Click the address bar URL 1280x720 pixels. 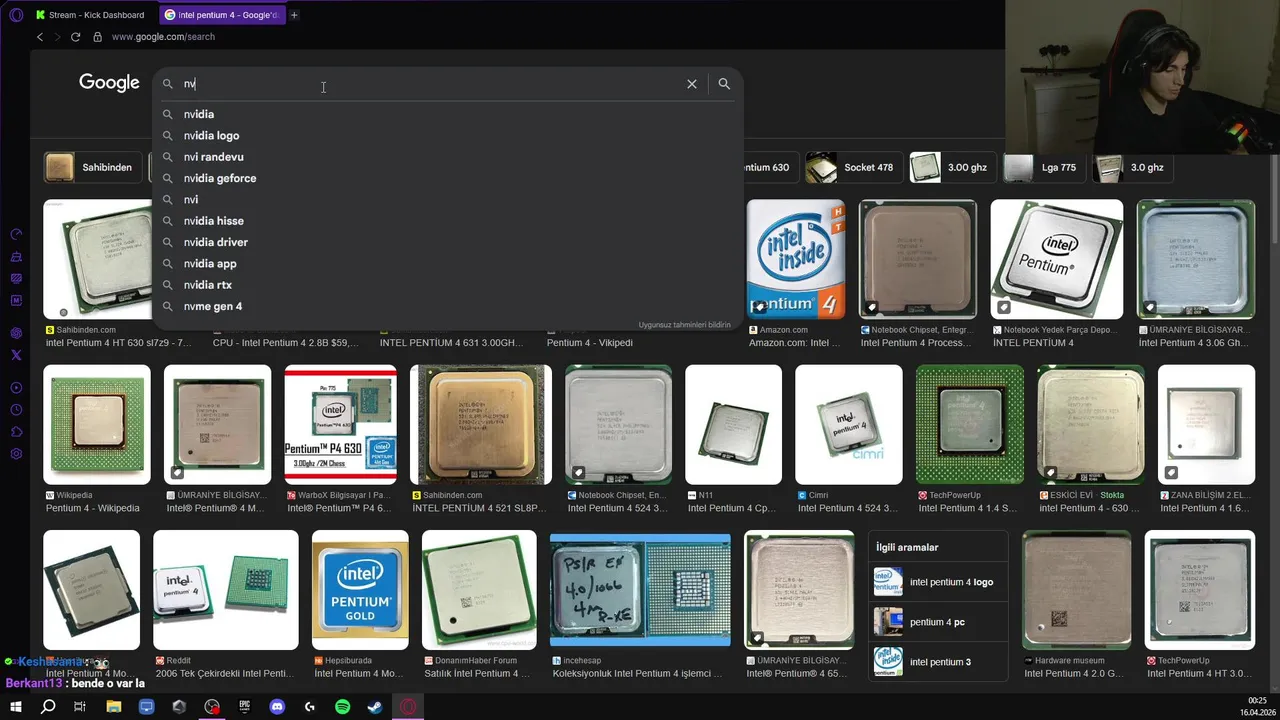[163, 37]
